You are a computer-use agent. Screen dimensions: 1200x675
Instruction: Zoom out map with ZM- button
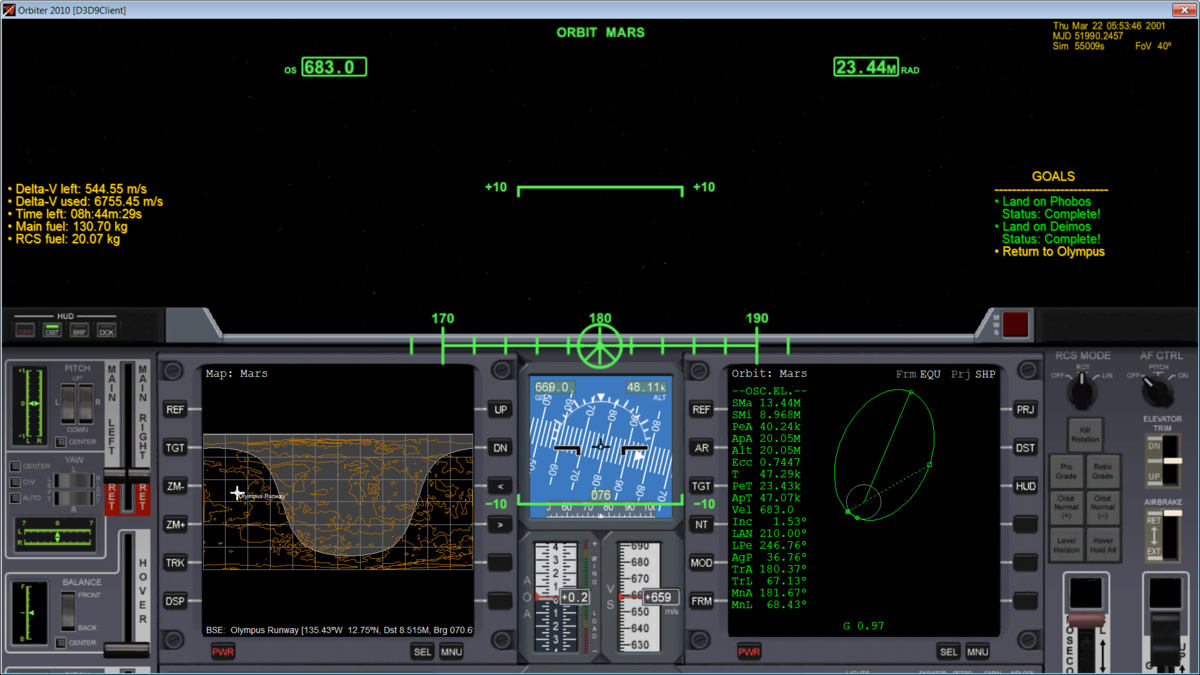click(x=175, y=486)
